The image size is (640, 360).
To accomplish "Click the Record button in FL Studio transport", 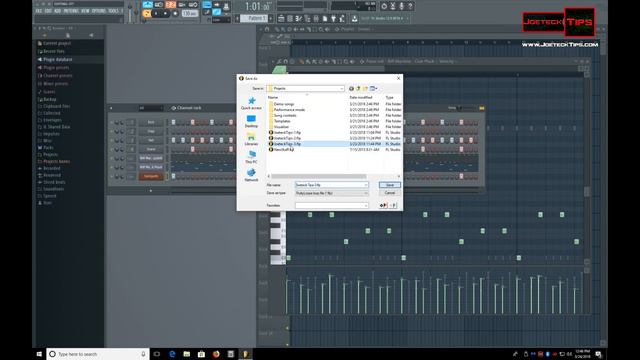I will [x=176, y=13].
